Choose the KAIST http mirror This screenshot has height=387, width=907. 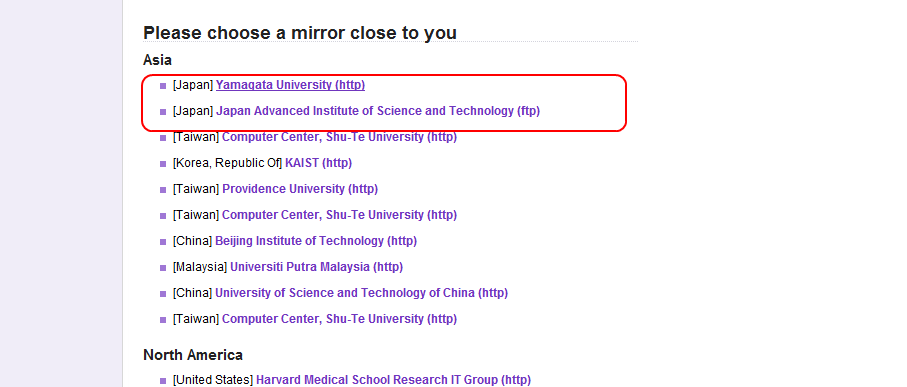point(318,163)
